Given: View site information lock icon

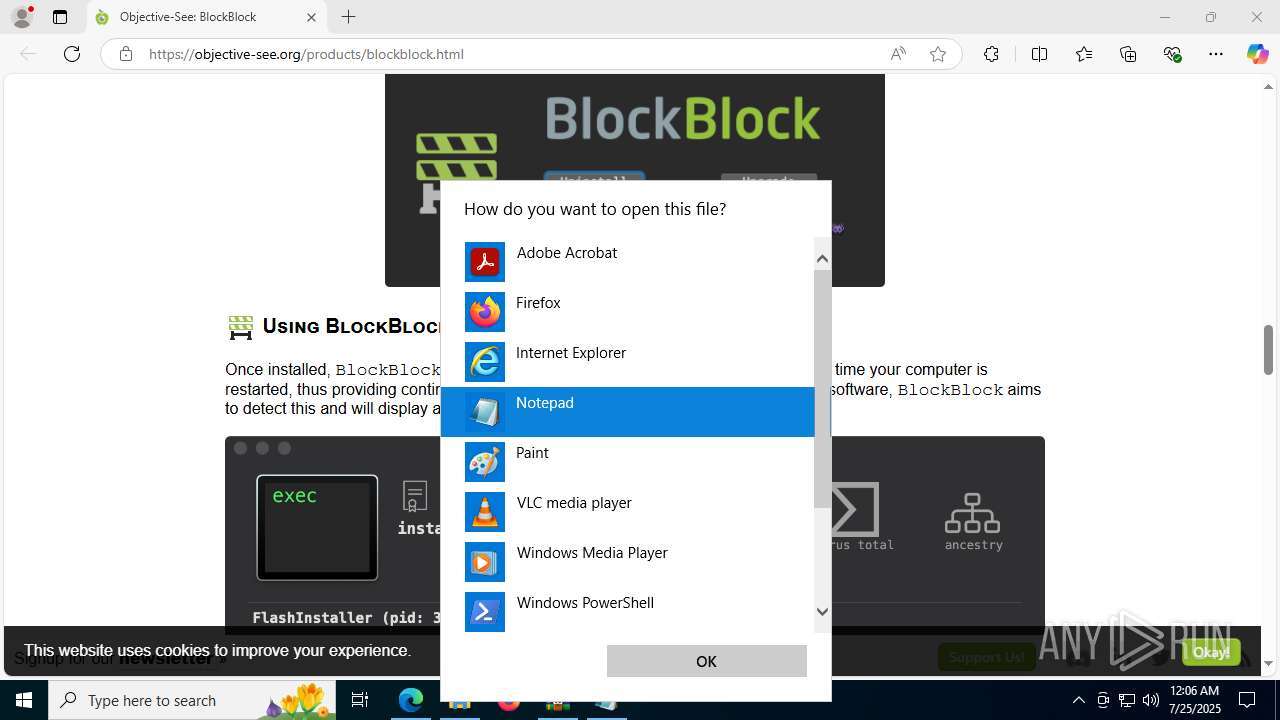Looking at the screenshot, I should [125, 54].
